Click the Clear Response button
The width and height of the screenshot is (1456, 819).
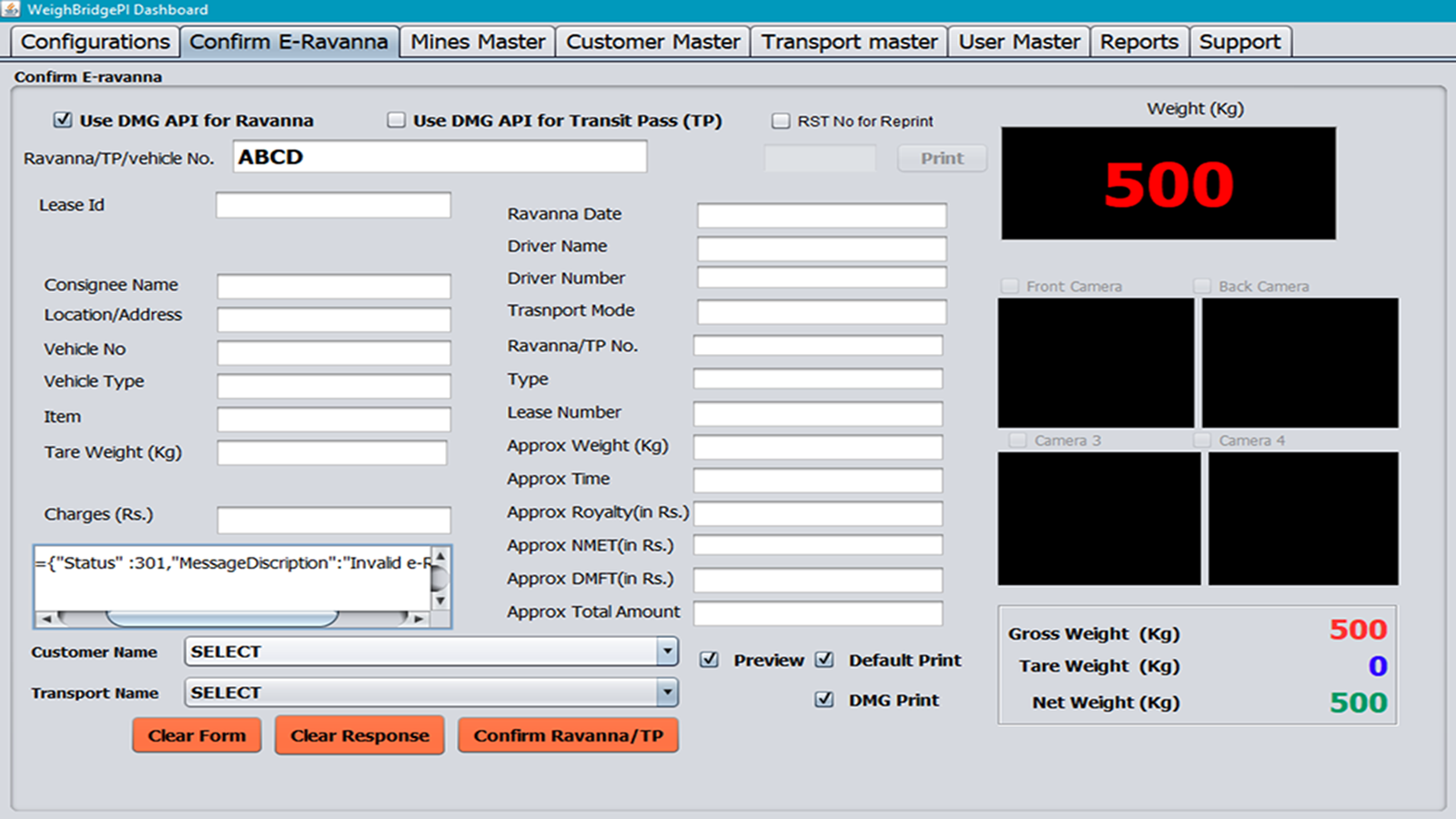point(359,735)
